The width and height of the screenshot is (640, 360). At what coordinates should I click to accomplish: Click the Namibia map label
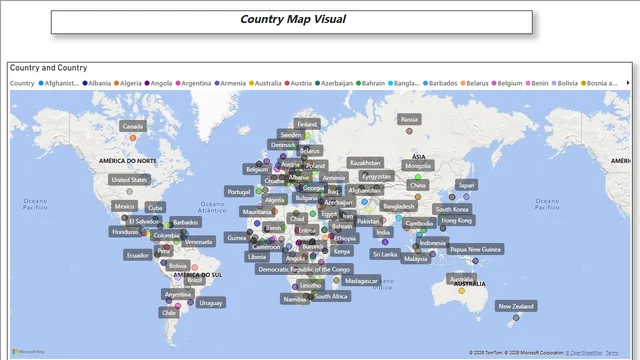(x=295, y=299)
